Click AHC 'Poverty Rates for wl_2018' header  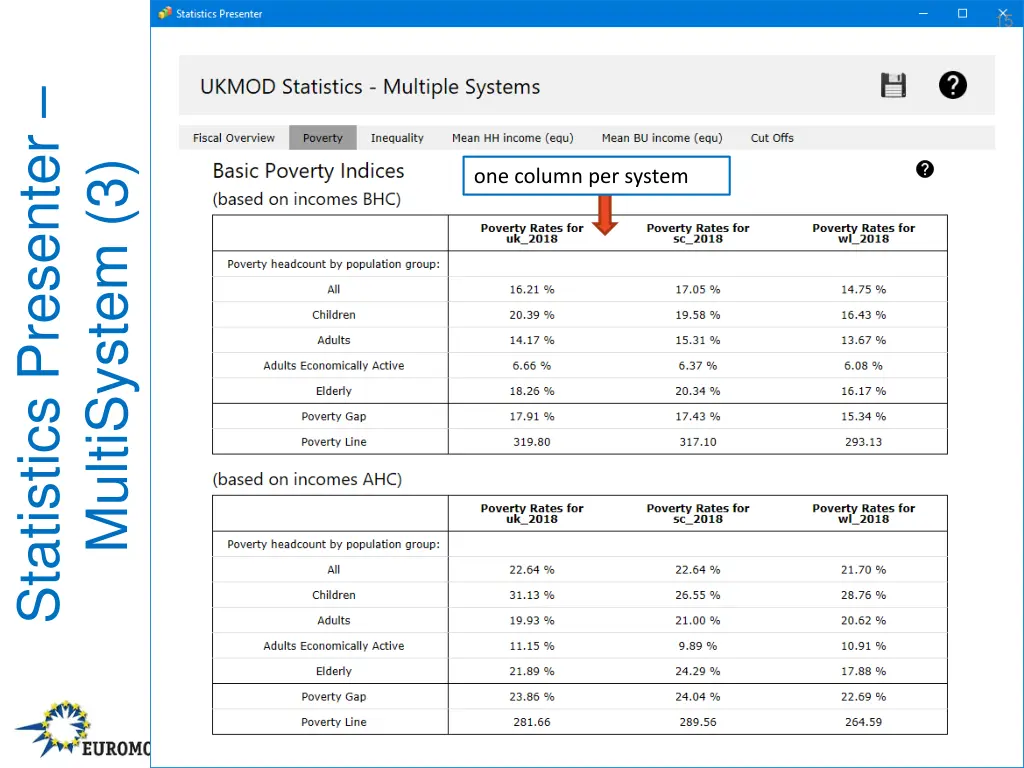coord(863,513)
